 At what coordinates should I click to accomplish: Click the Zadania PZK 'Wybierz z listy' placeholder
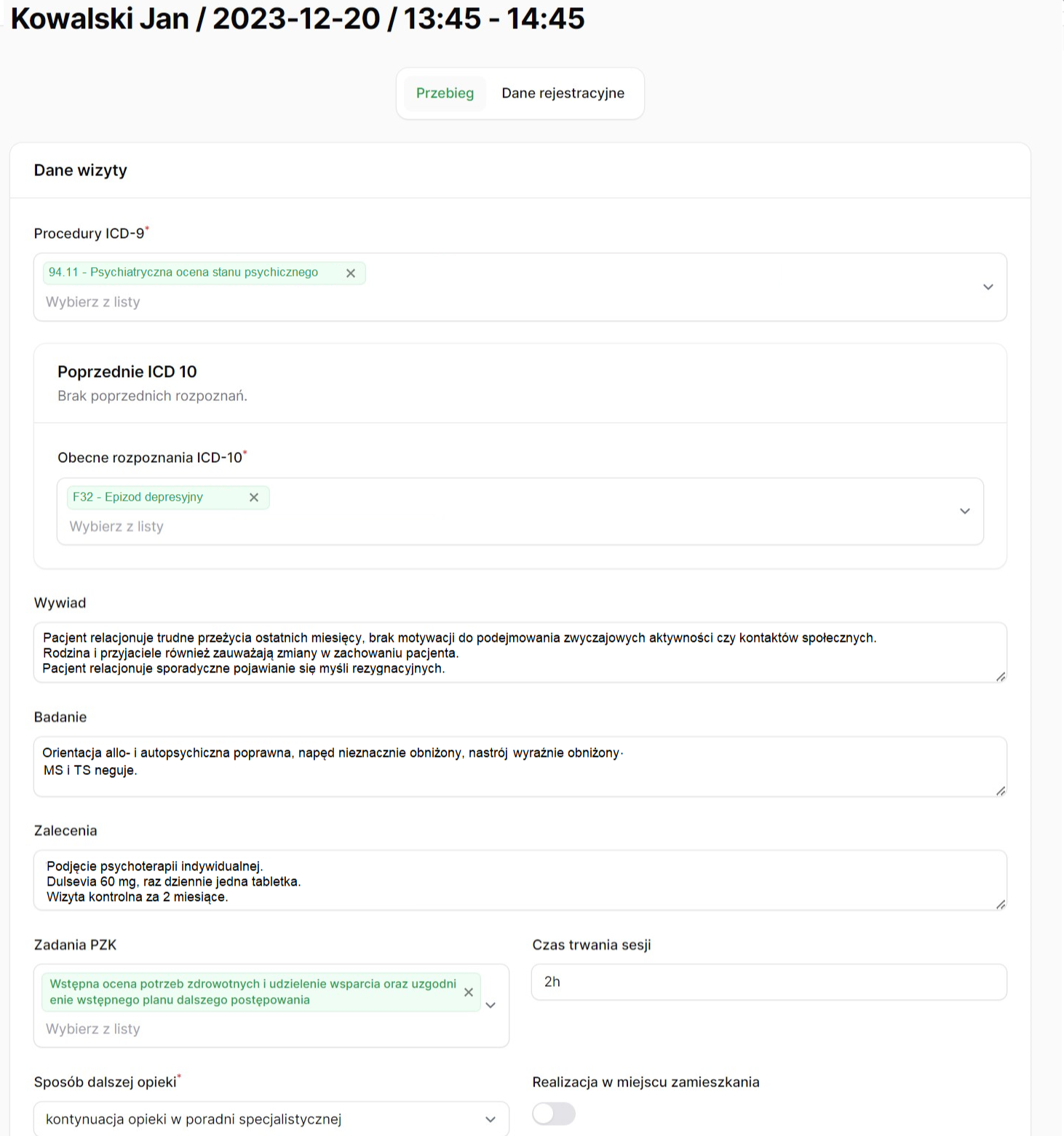pyautogui.click(x=93, y=1029)
